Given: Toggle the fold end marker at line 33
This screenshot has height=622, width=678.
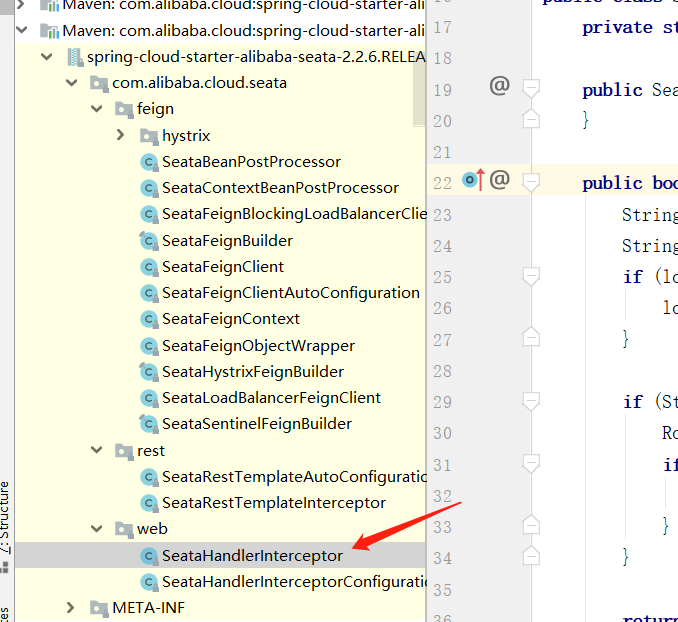Looking at the screenshot, I should point(531,525).
